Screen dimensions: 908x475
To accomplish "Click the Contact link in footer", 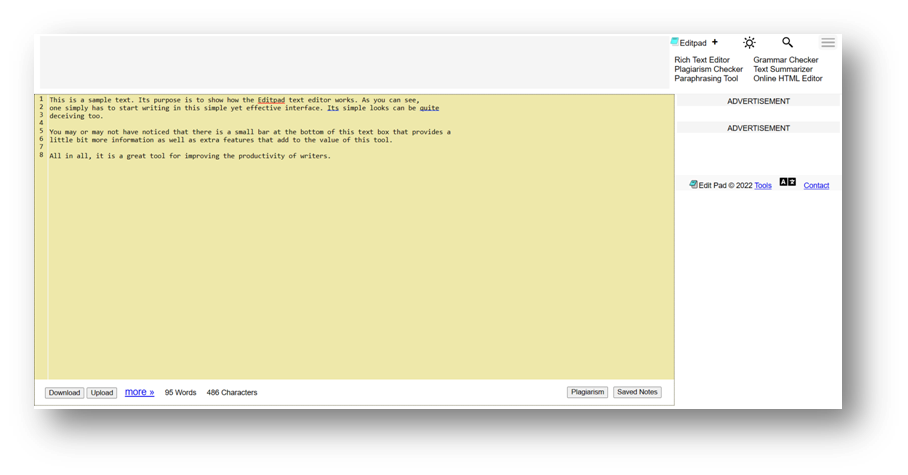I will pos(816,185).
